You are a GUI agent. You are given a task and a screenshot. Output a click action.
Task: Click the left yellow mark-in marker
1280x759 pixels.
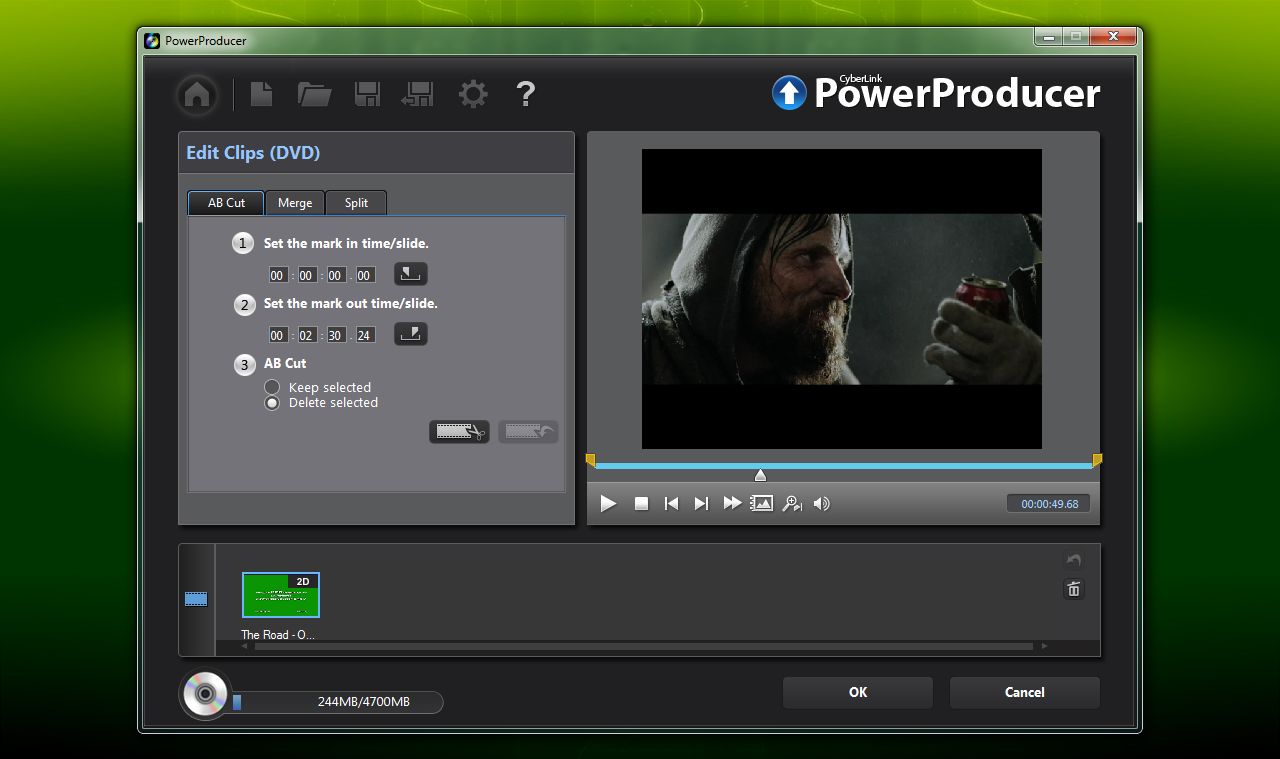click(x=590, y=460)
